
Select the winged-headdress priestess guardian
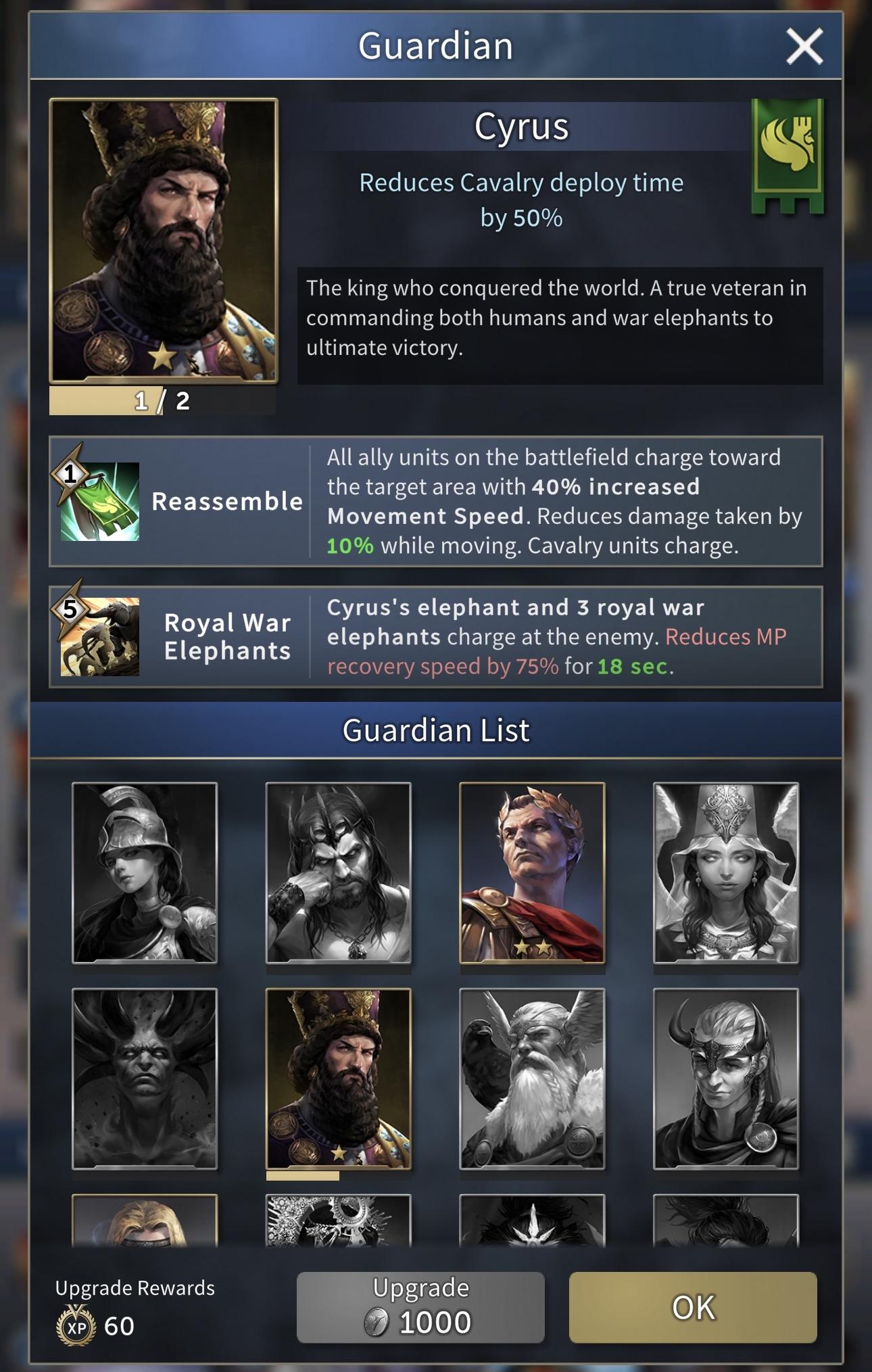[726, 873]
